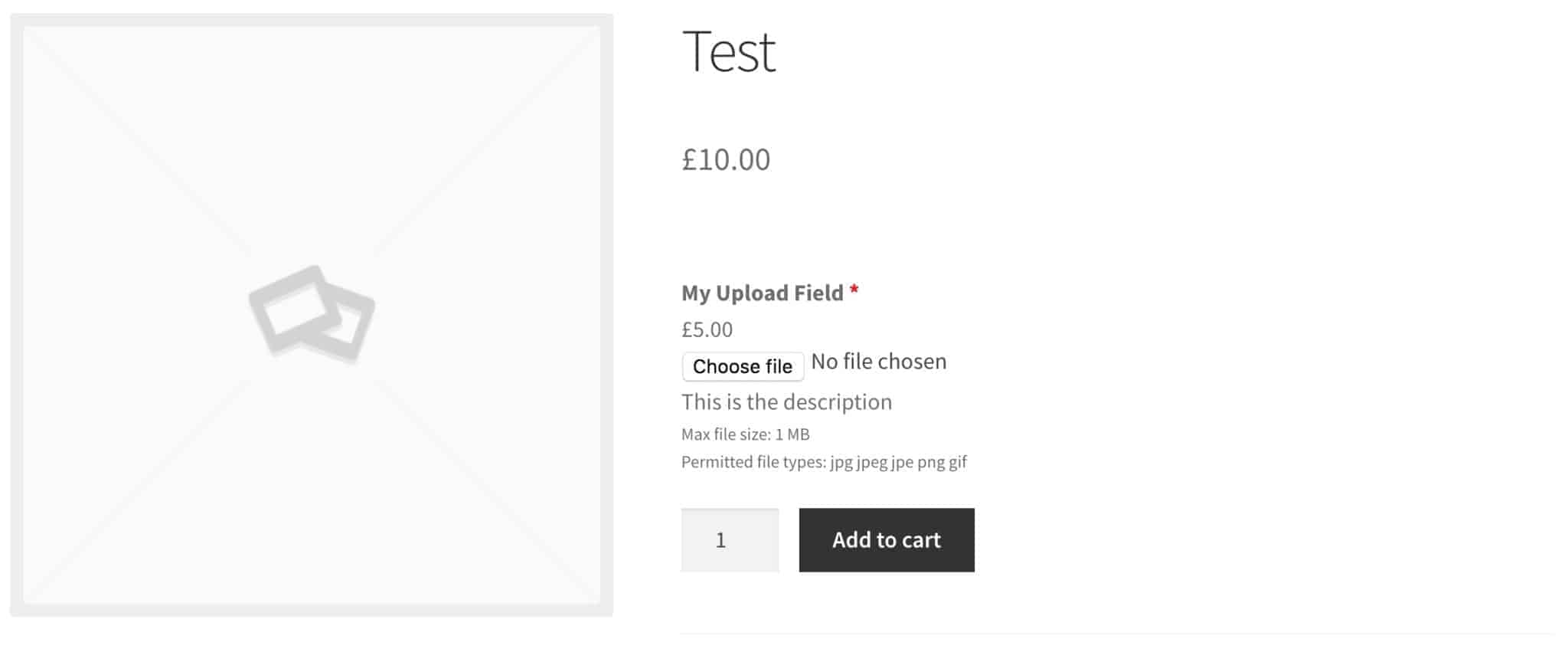Click the permitted file types line
The width and height of the screenshot is (1568, 652).
point(824,461)
